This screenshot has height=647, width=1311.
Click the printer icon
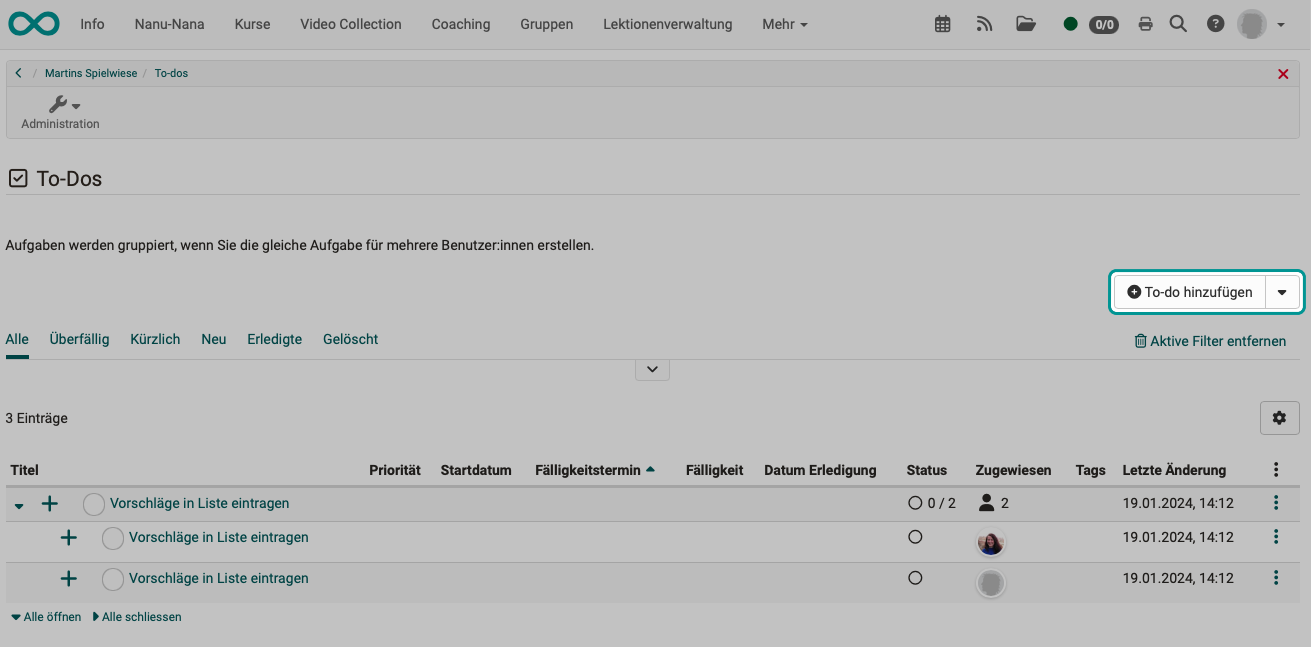click(1146, 25)
